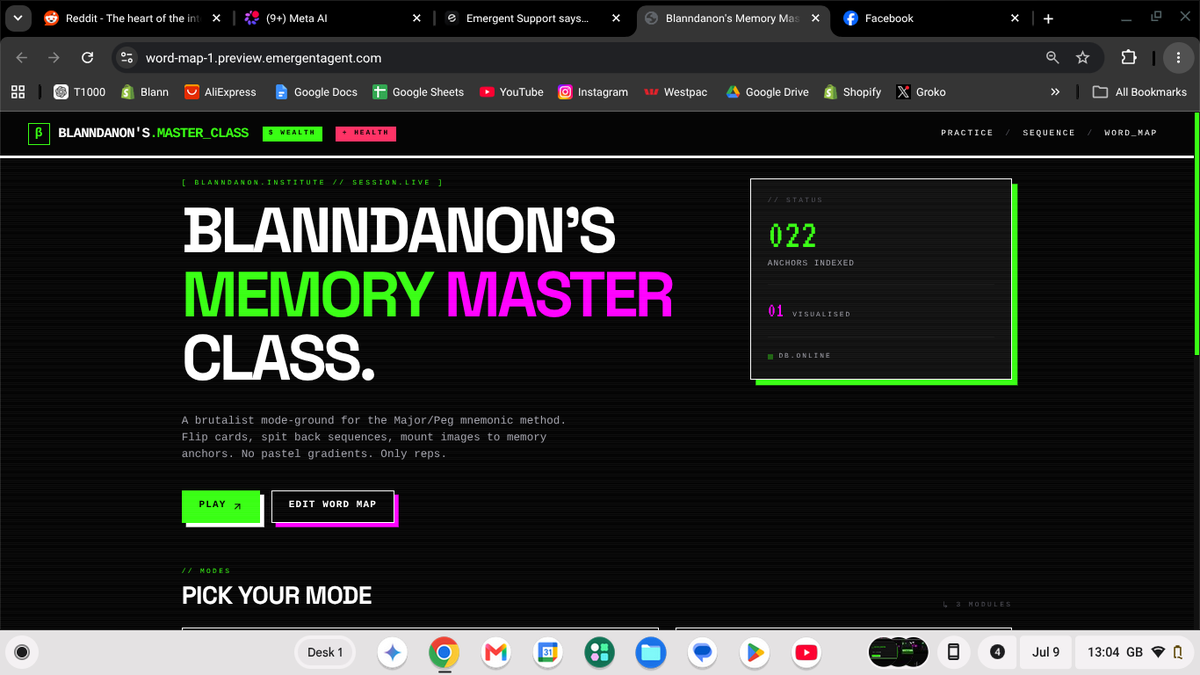The image size is (1200, 675).
Task: Open the 13:04 quick settings status area
Action: (1135, 652)
